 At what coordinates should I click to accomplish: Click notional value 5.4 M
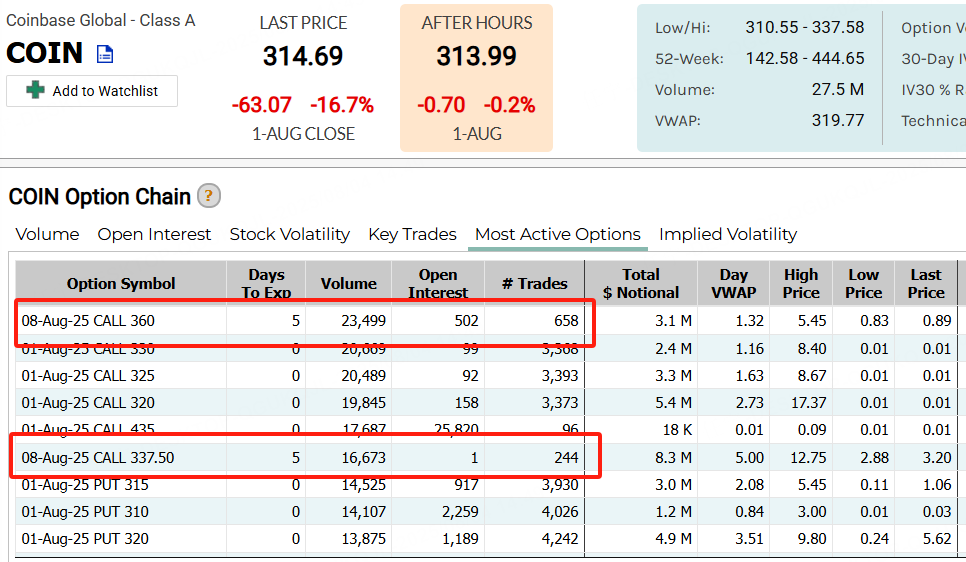(x=673, y=403)
